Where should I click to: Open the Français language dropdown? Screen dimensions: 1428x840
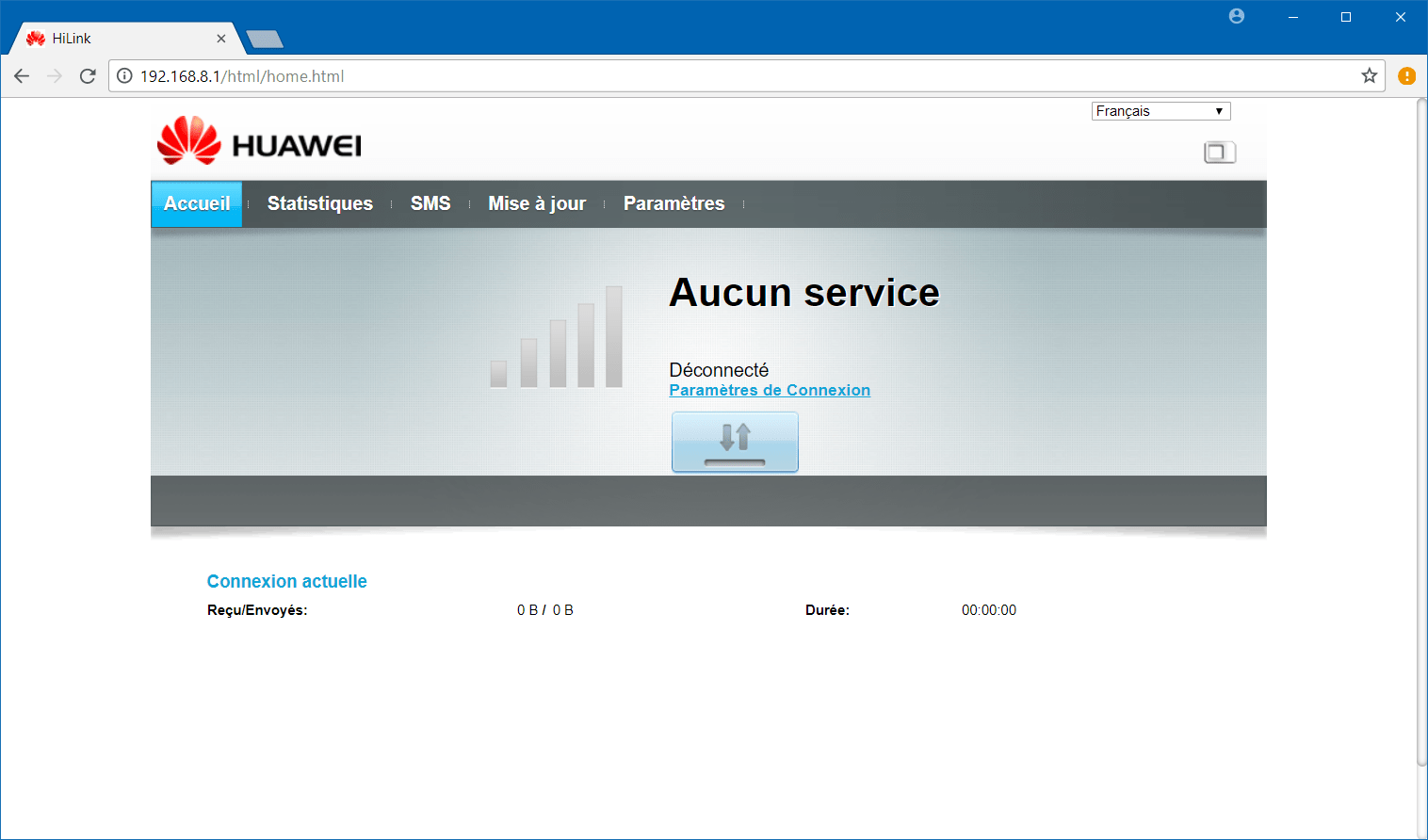tap(1160, 111)
